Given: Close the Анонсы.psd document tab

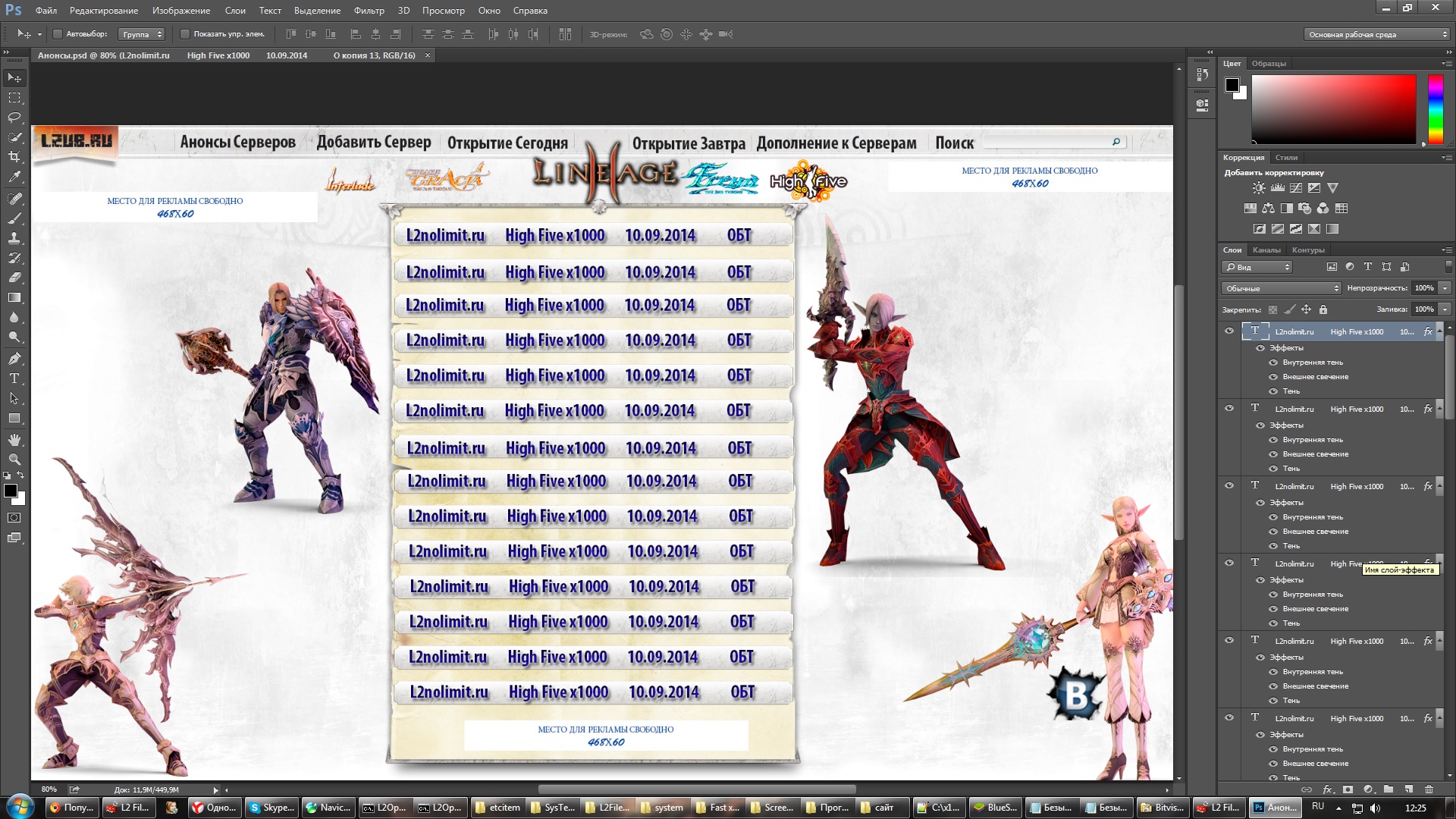Looking at the screenshot, I should [428, 55].
